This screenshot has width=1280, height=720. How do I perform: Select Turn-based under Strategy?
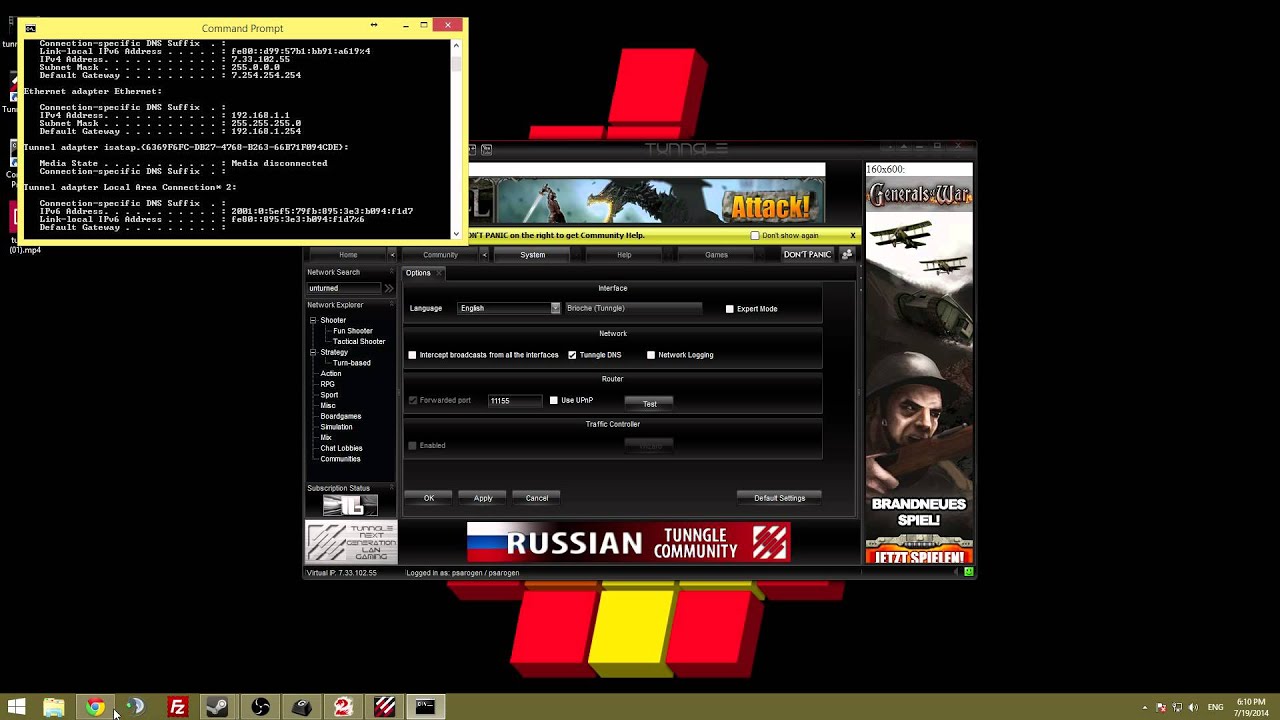tap(352, 363)
